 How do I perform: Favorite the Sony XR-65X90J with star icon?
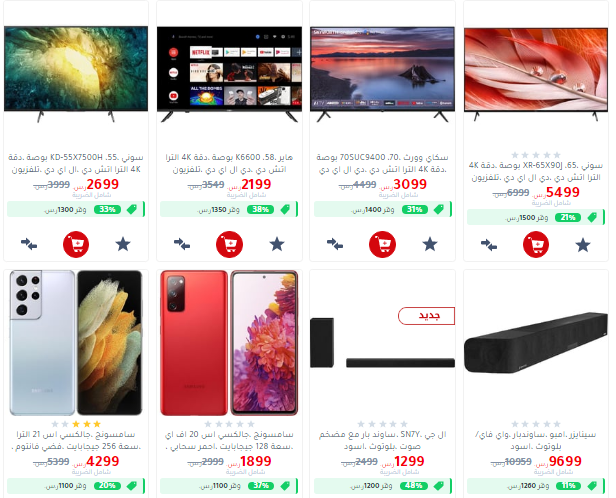point(583,245)
